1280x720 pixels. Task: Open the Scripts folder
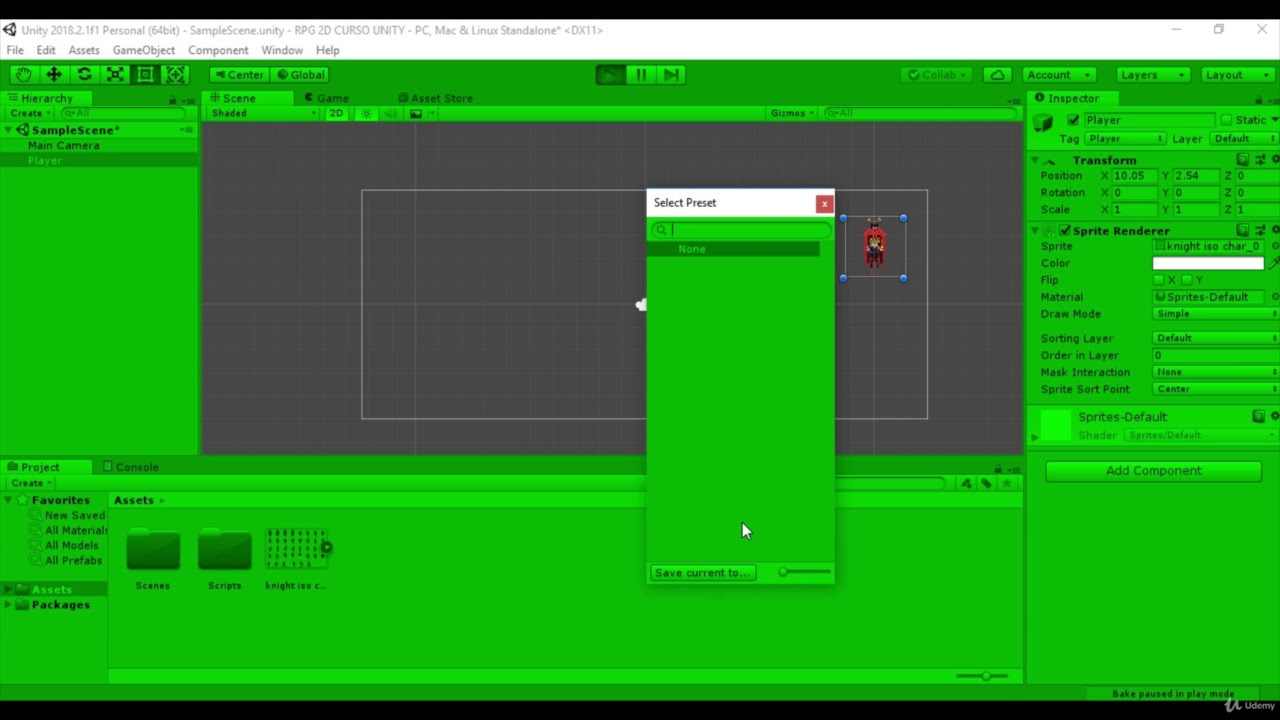coord(225,549)
